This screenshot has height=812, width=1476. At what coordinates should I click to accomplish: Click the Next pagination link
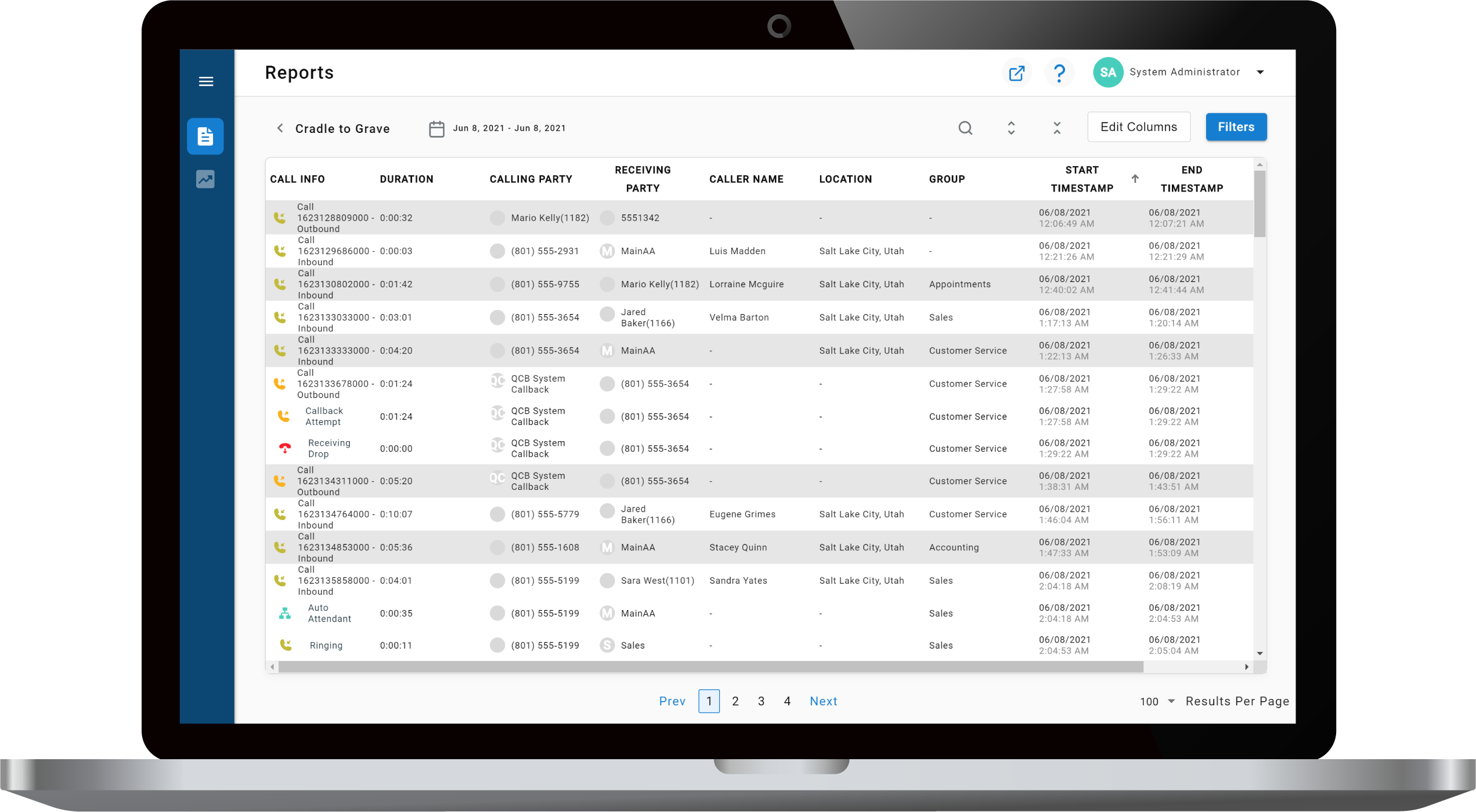click(824, 701)
